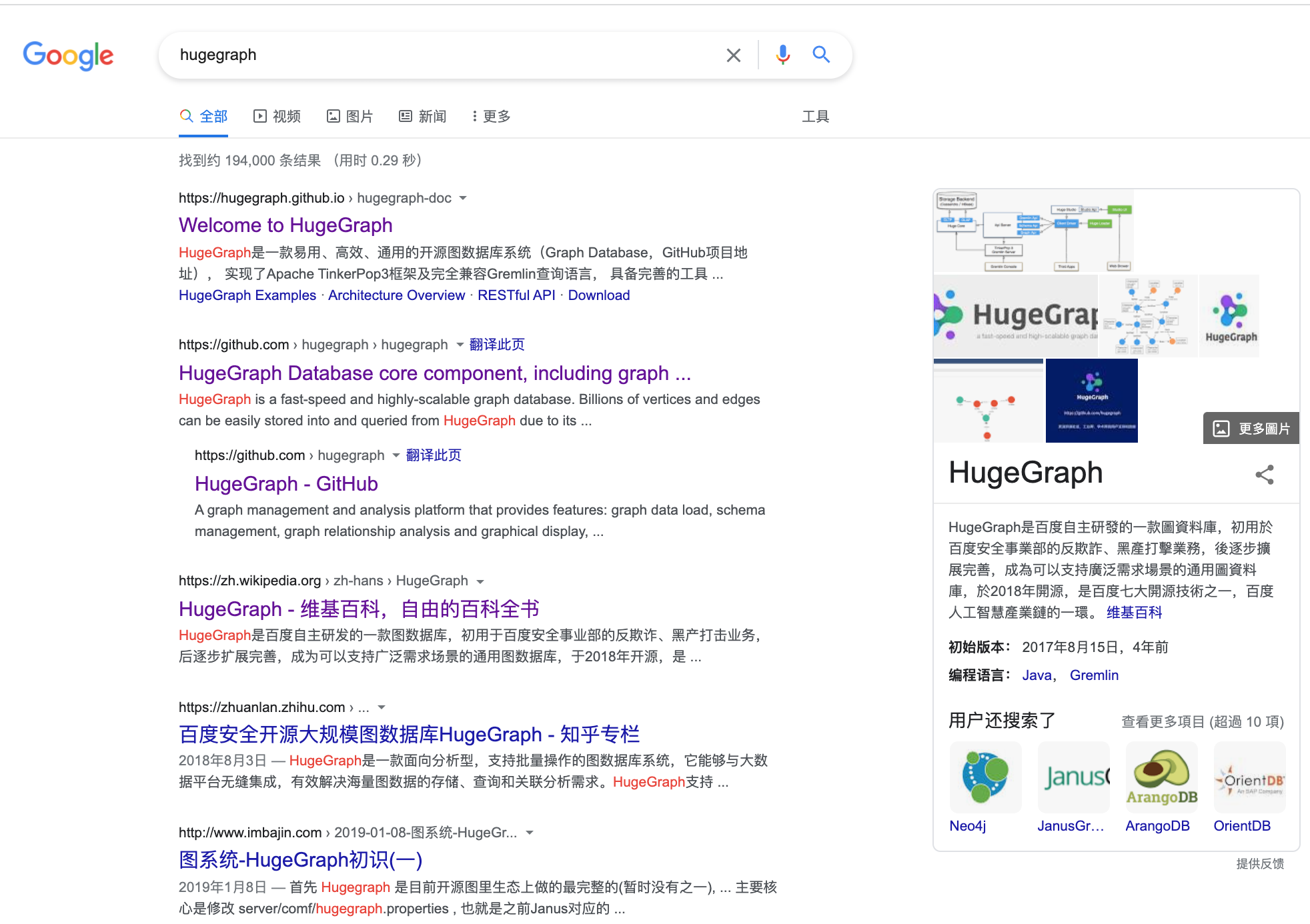Switch to the 图片 images tab
The image size is (1310, 924).
coord(350,117)
